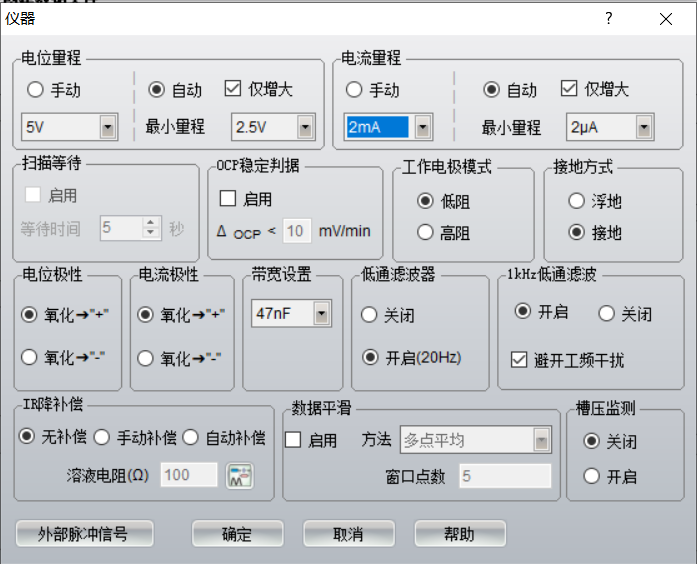
Task: Select 关闭 in 槽压监测
Action: click(591, 441)
